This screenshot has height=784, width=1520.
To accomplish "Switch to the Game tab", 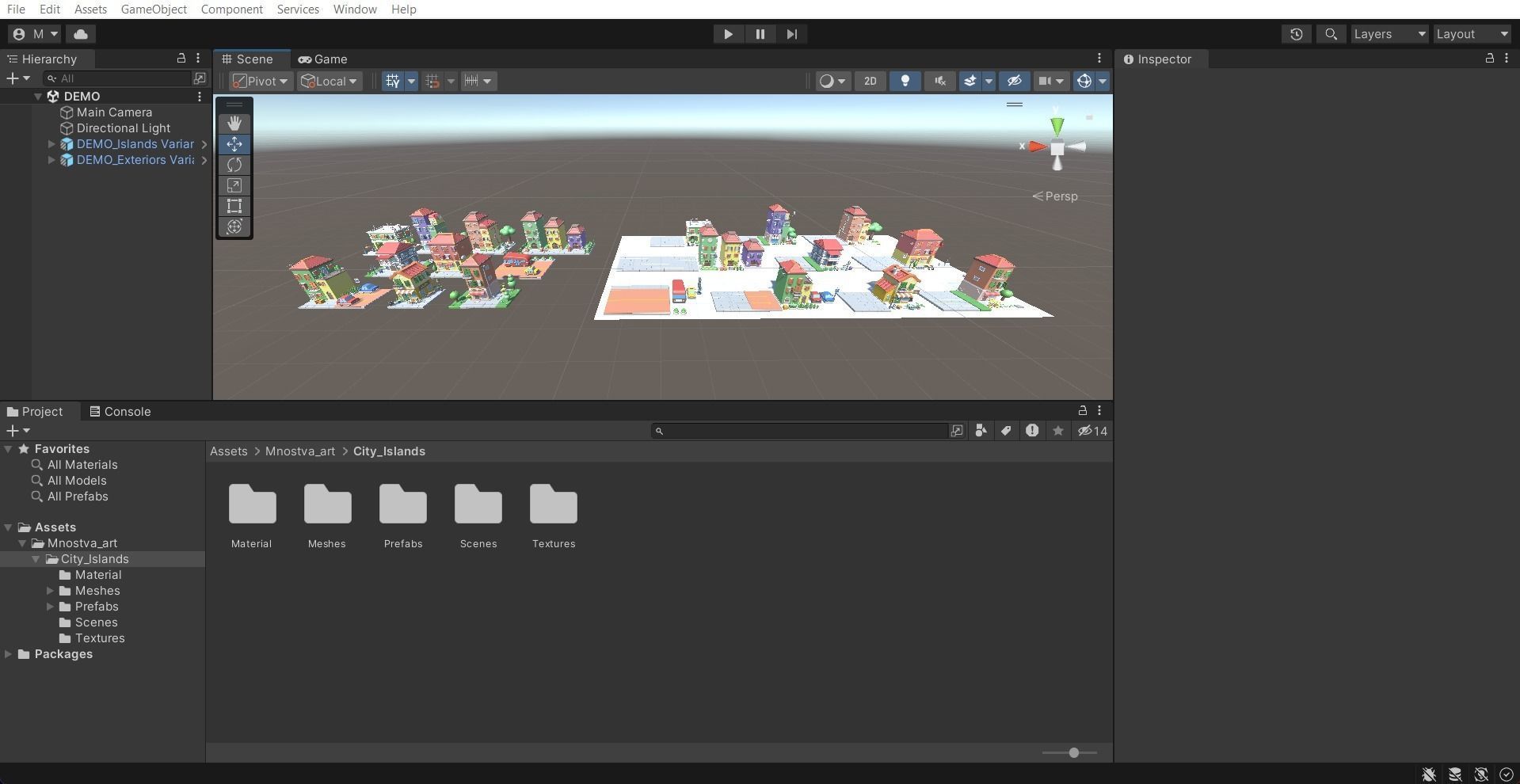I will (x=323, y=59).
